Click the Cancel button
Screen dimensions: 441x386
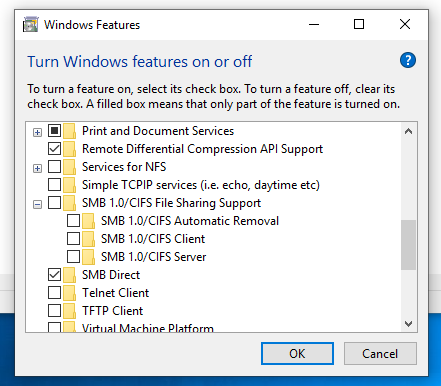(x=380, y=353)
